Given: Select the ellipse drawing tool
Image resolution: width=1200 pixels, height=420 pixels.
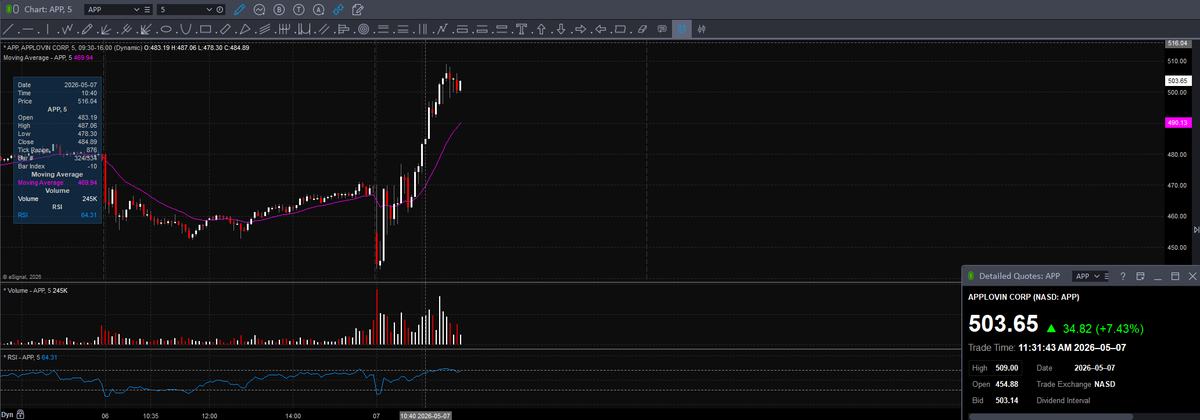Looking at the screenshot, I should pyautogui.click(x=166, y=29).
